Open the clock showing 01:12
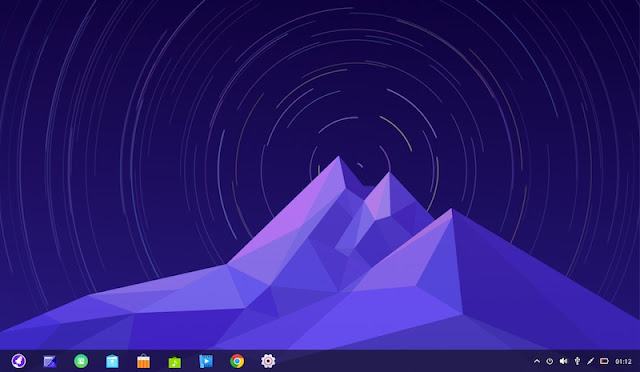The width and height of the screenshot is (640, 372). pyautogui.click(x=623, y=361)
